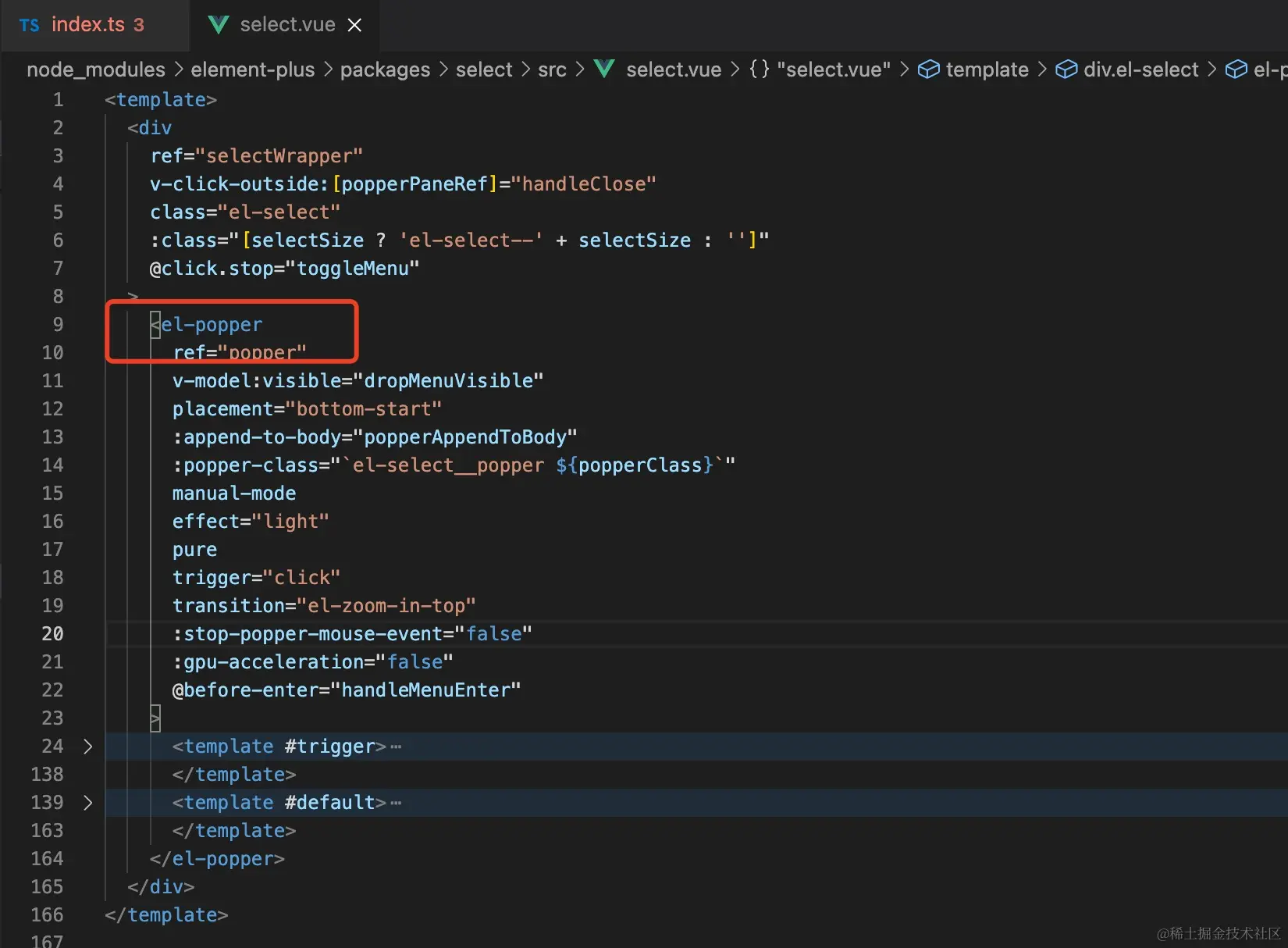Click the TS file icon on index.ts tab
The height and width of the screenshot is (948, 1288).
[x=30, y=25]
